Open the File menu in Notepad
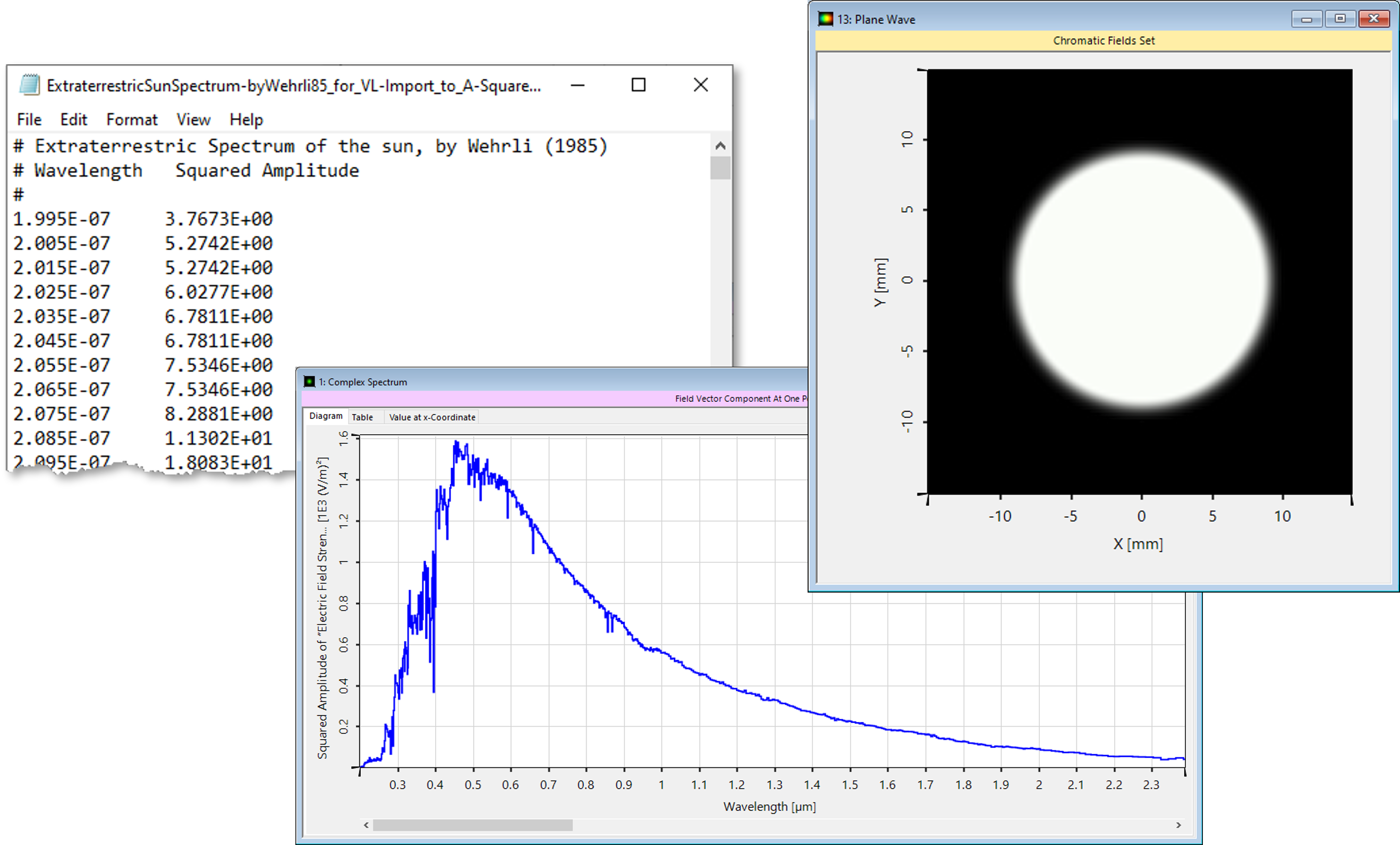 pos(28,120)
